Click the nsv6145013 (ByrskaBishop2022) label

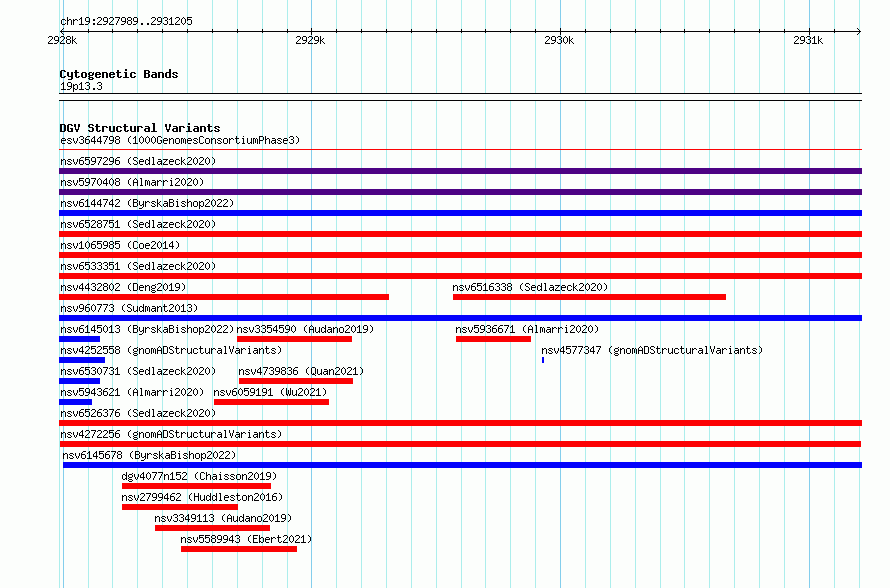(147, 329)
